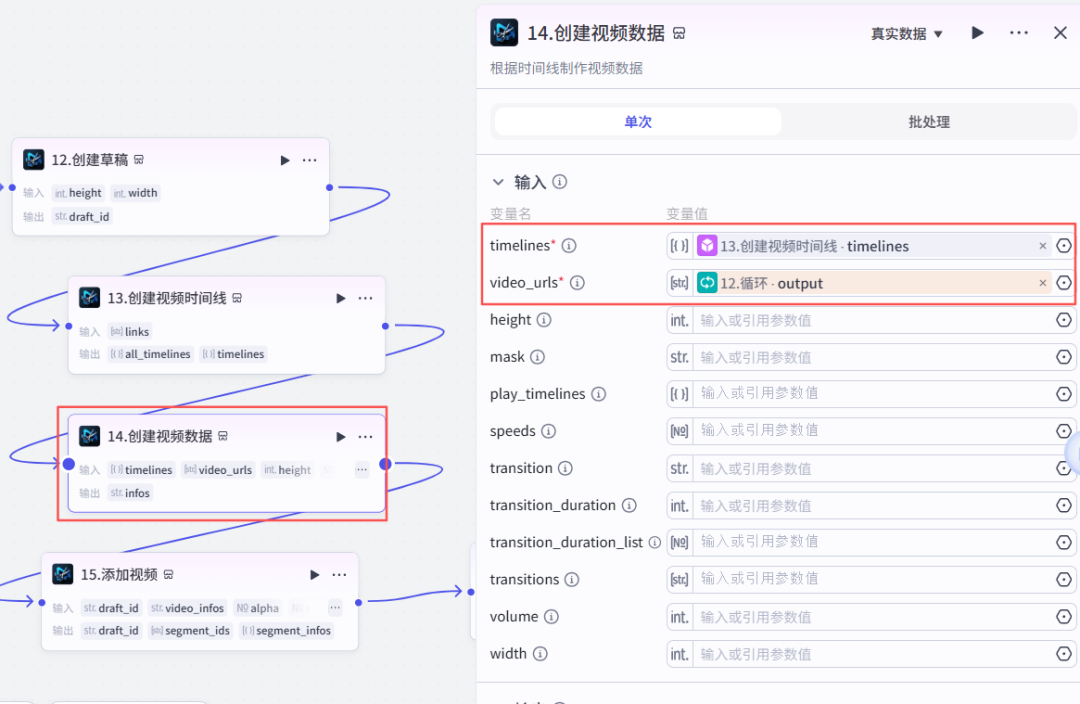Open more options for node 15.添加视频
The height and width of the screenshot is (704, 1080).
340,574
